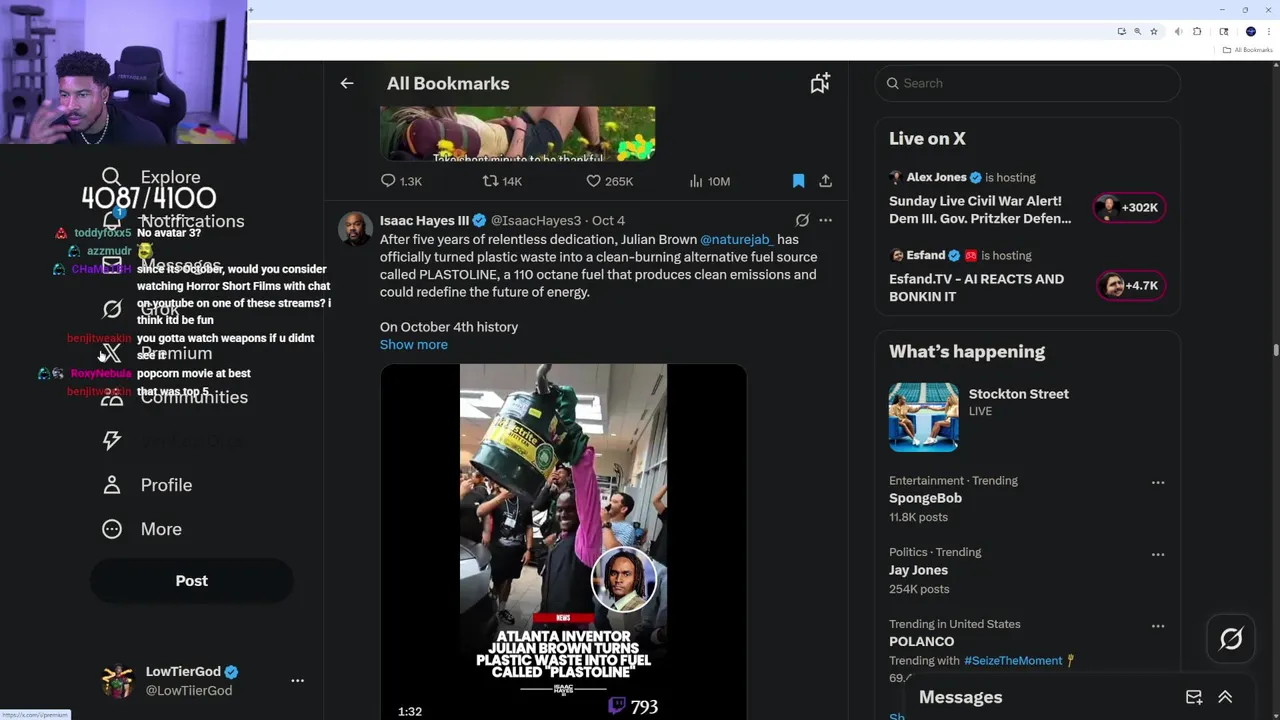Reply to the 1.3K comments post

(x=401, y=181)
